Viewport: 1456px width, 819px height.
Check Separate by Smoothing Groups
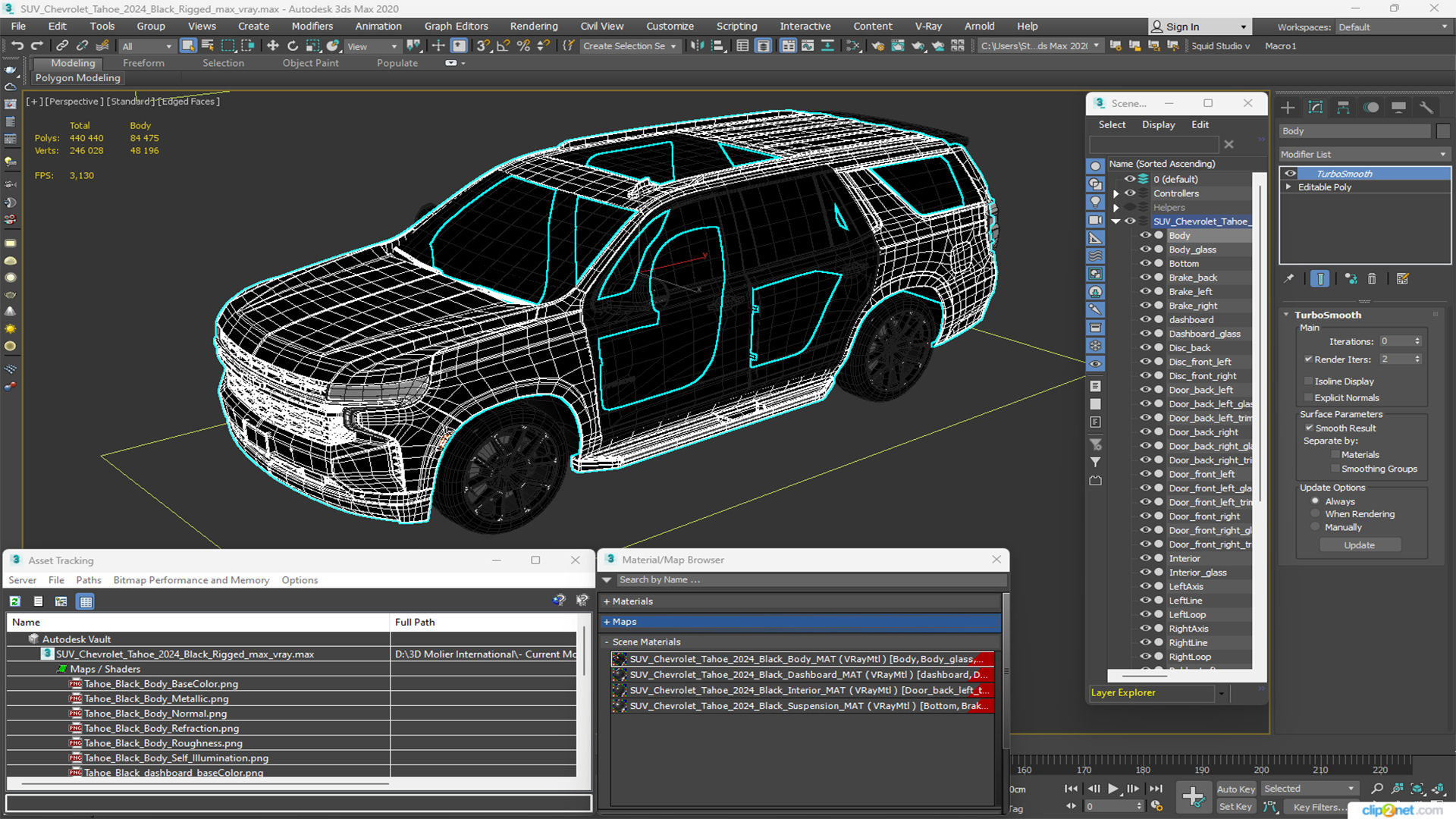point(1335,469)
